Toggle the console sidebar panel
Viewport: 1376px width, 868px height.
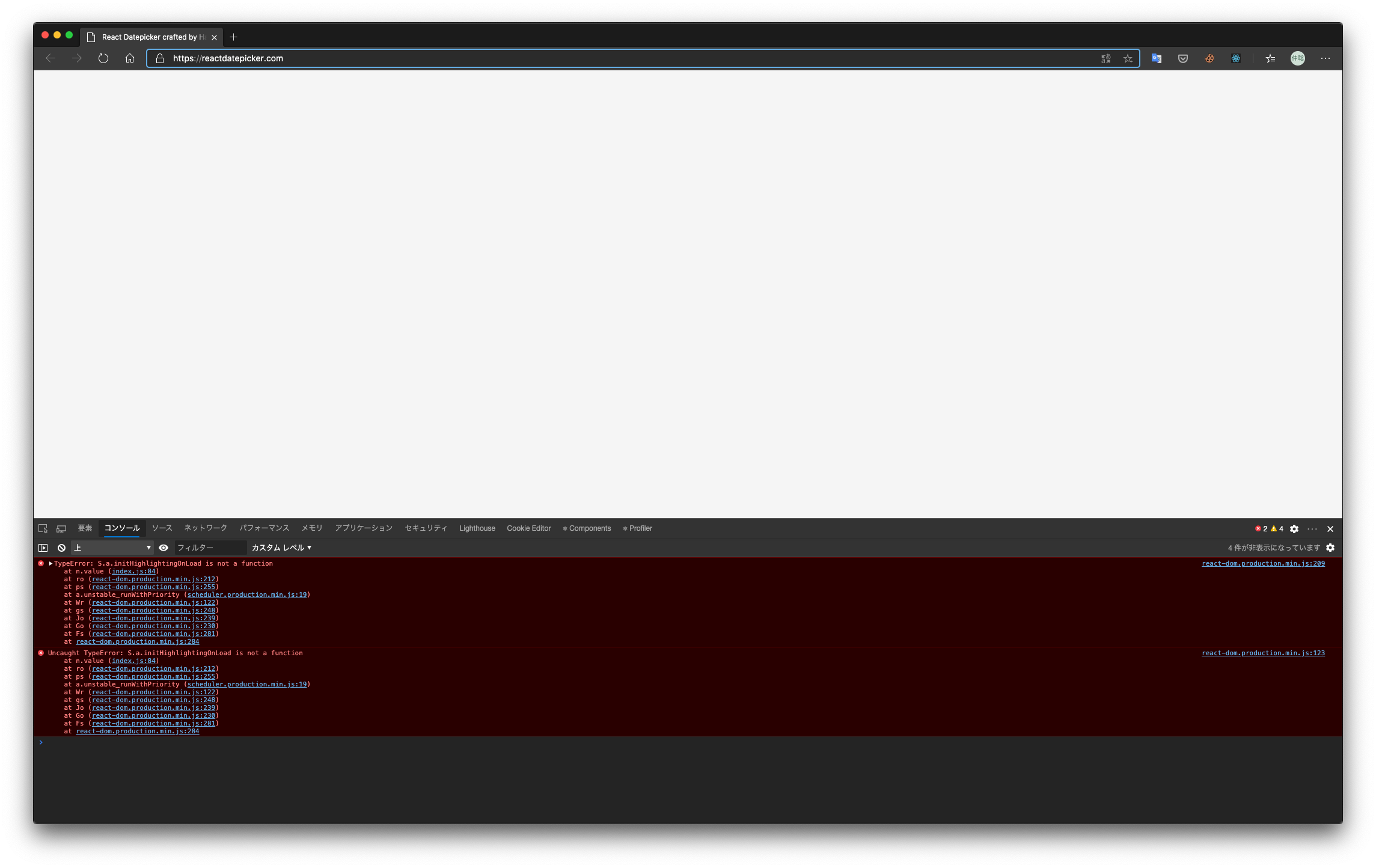(43, 548)
